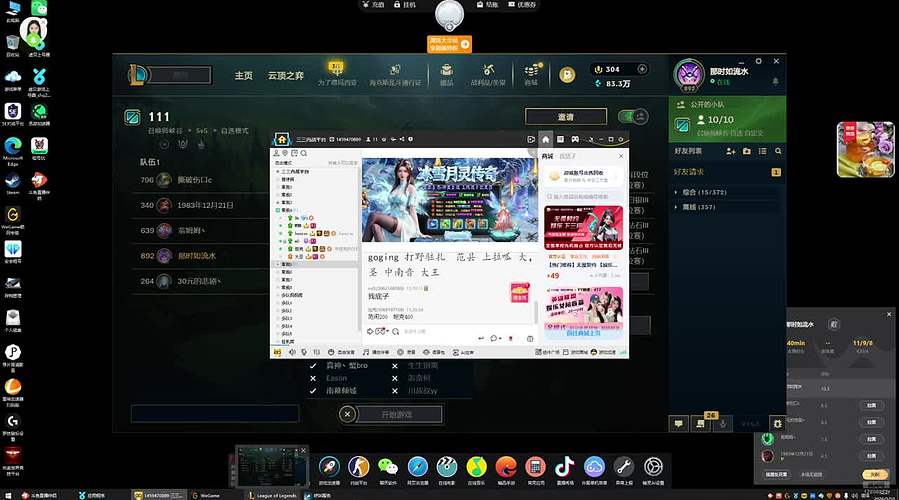Click plus button beside 304 currency
899x500 pixels.
tap(642, 69)
